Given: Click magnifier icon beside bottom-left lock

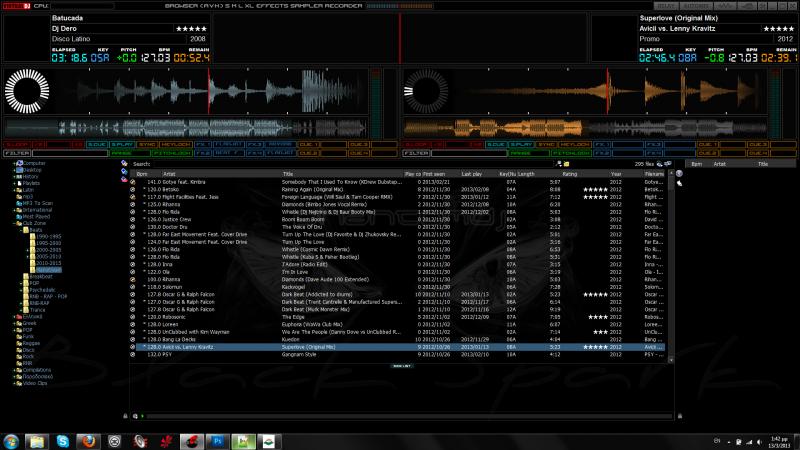Looking at the screenshot, I should tap(135, 416).
